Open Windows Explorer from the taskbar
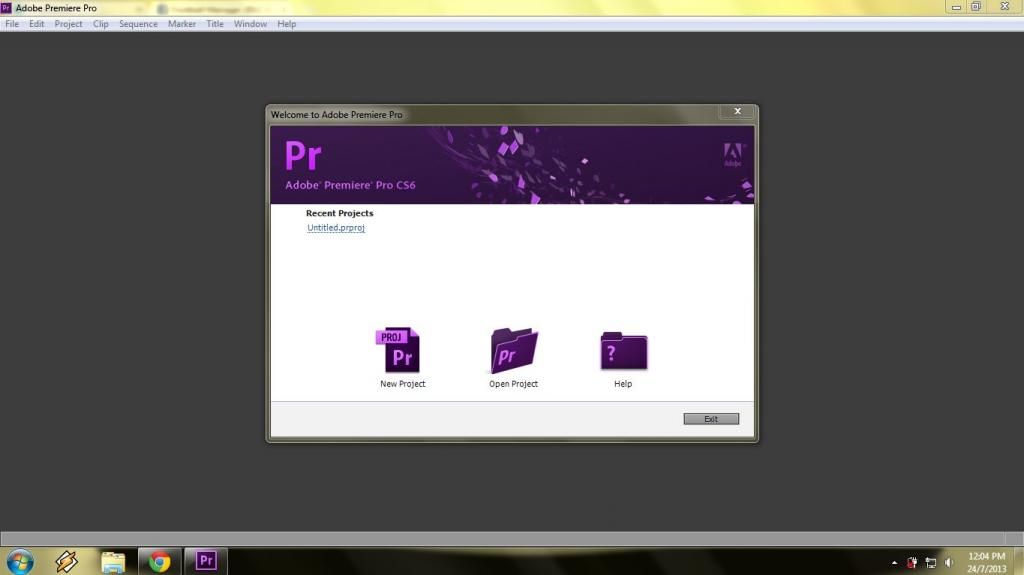Image resolution: width=1024 pixels, height=575 pixels. click(x=113, y=561)
